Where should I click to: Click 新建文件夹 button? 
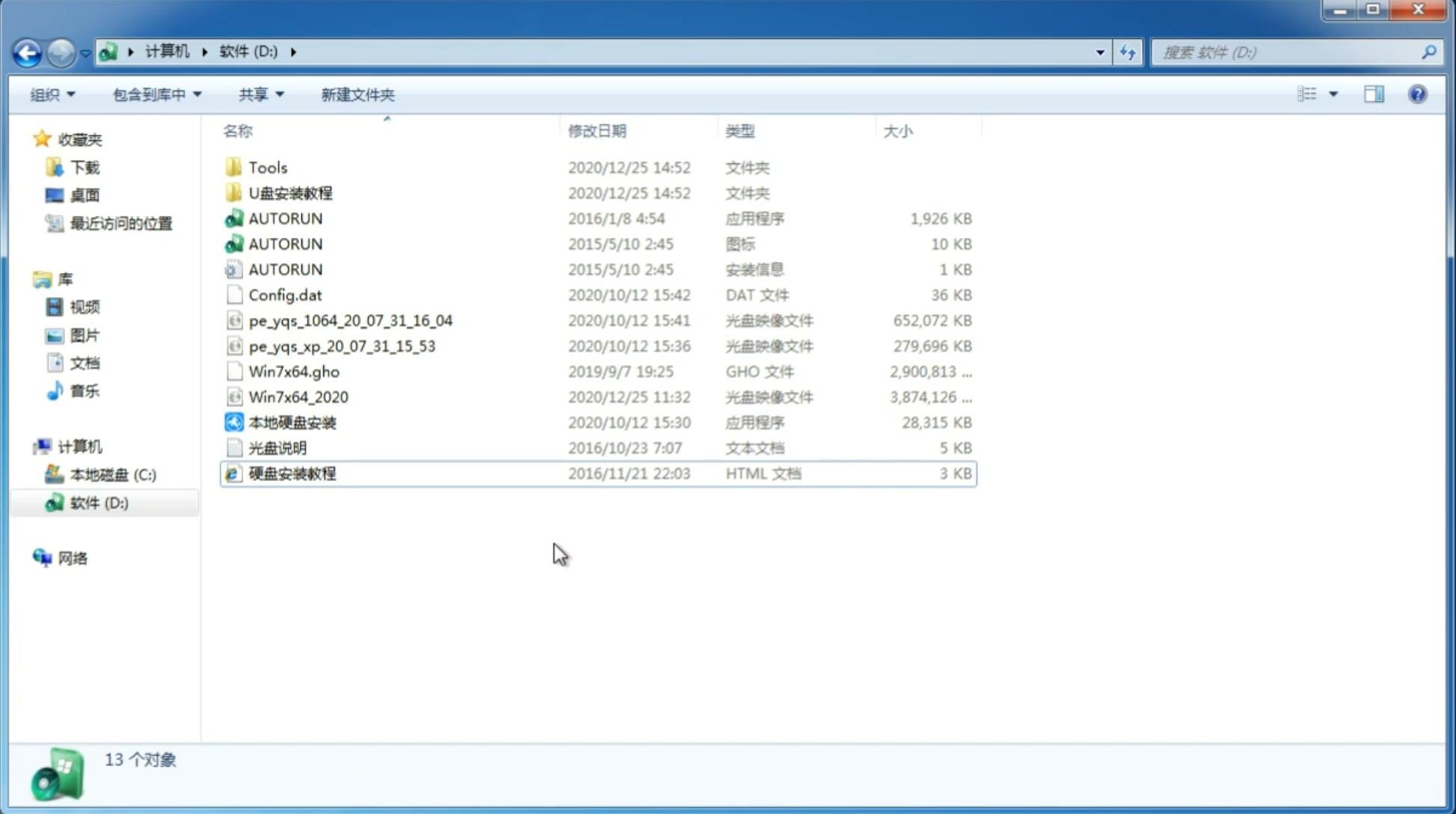pyautogui.click(x=357, y=94)
